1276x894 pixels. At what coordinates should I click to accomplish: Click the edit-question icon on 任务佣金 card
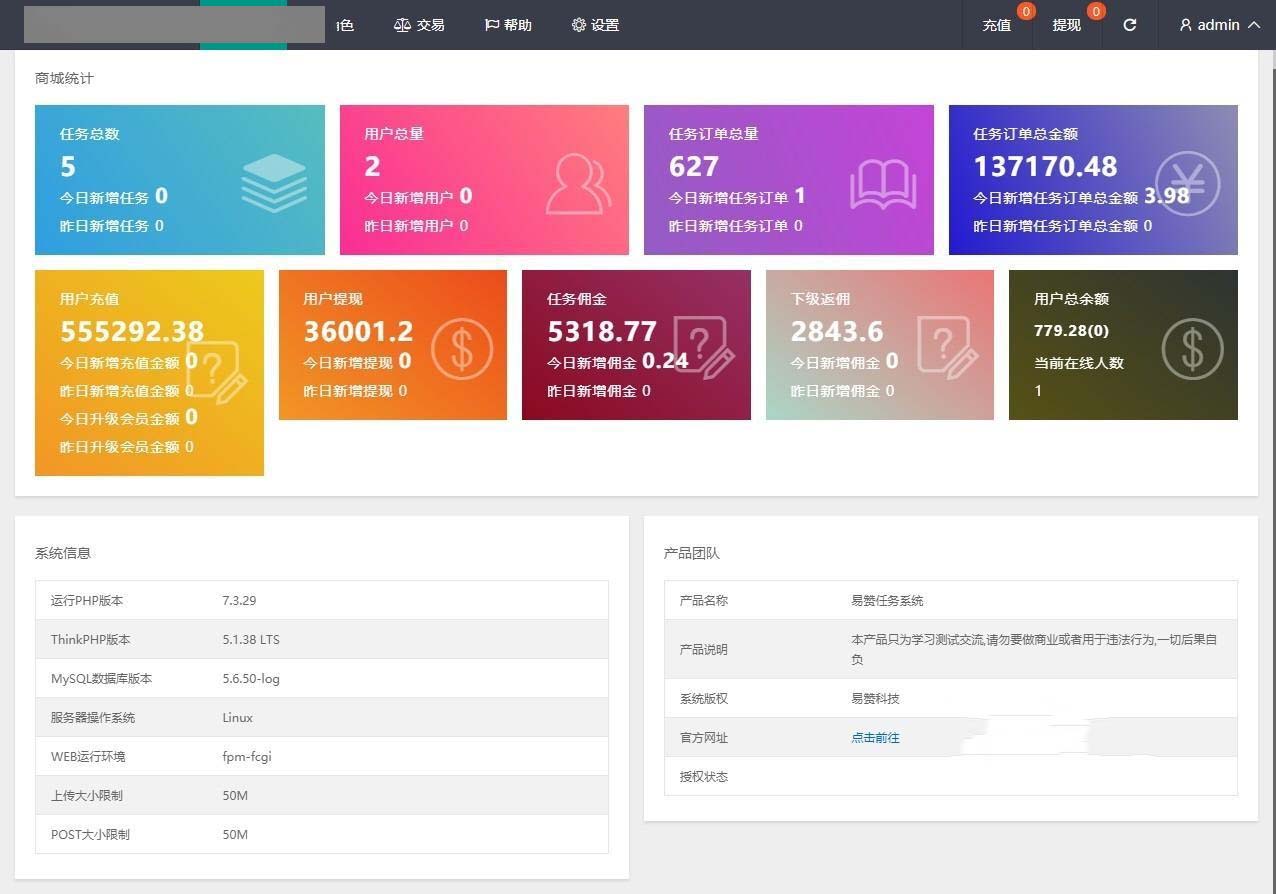click(703, 347)
